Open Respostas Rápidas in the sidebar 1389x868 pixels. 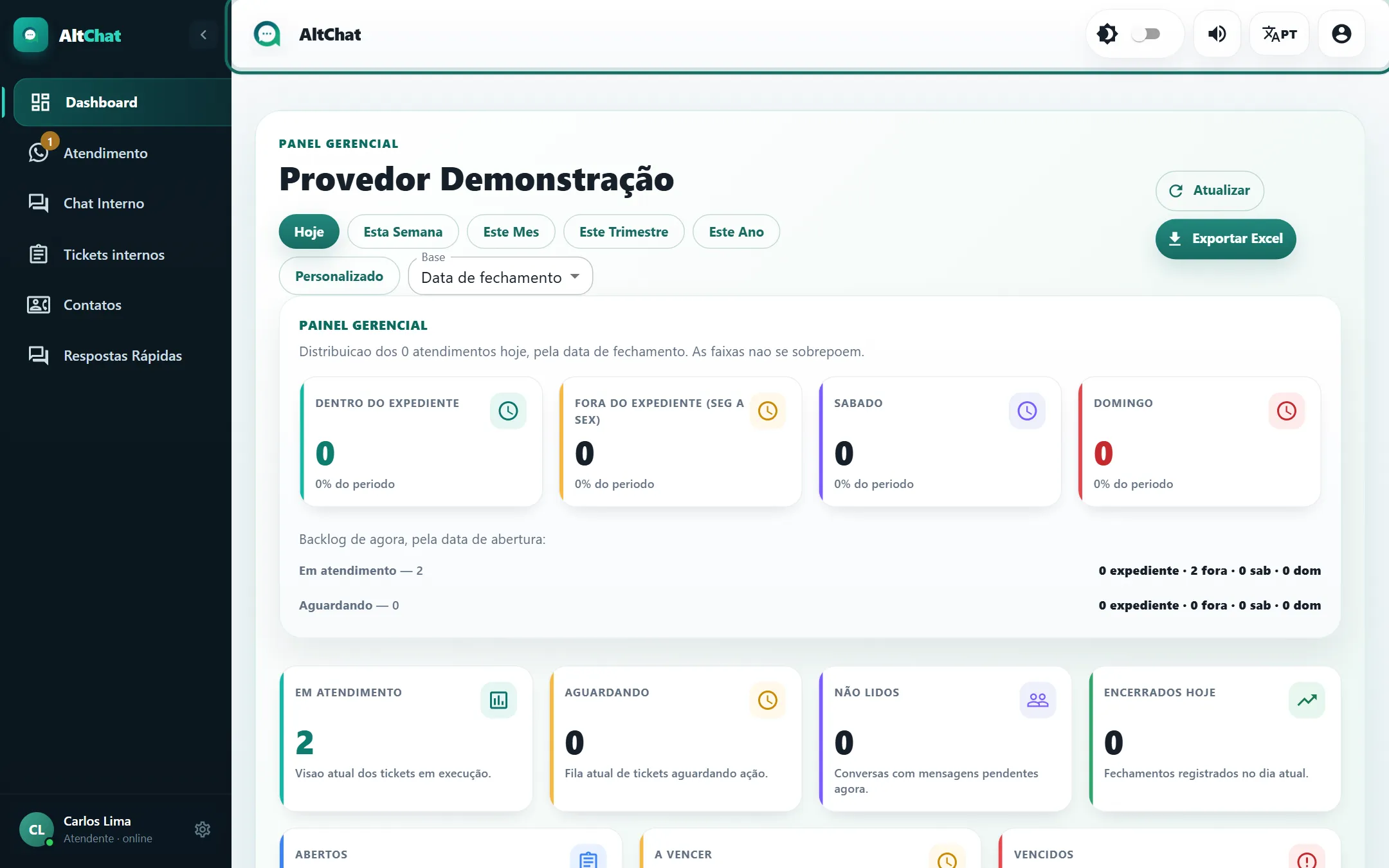[122, 356]
